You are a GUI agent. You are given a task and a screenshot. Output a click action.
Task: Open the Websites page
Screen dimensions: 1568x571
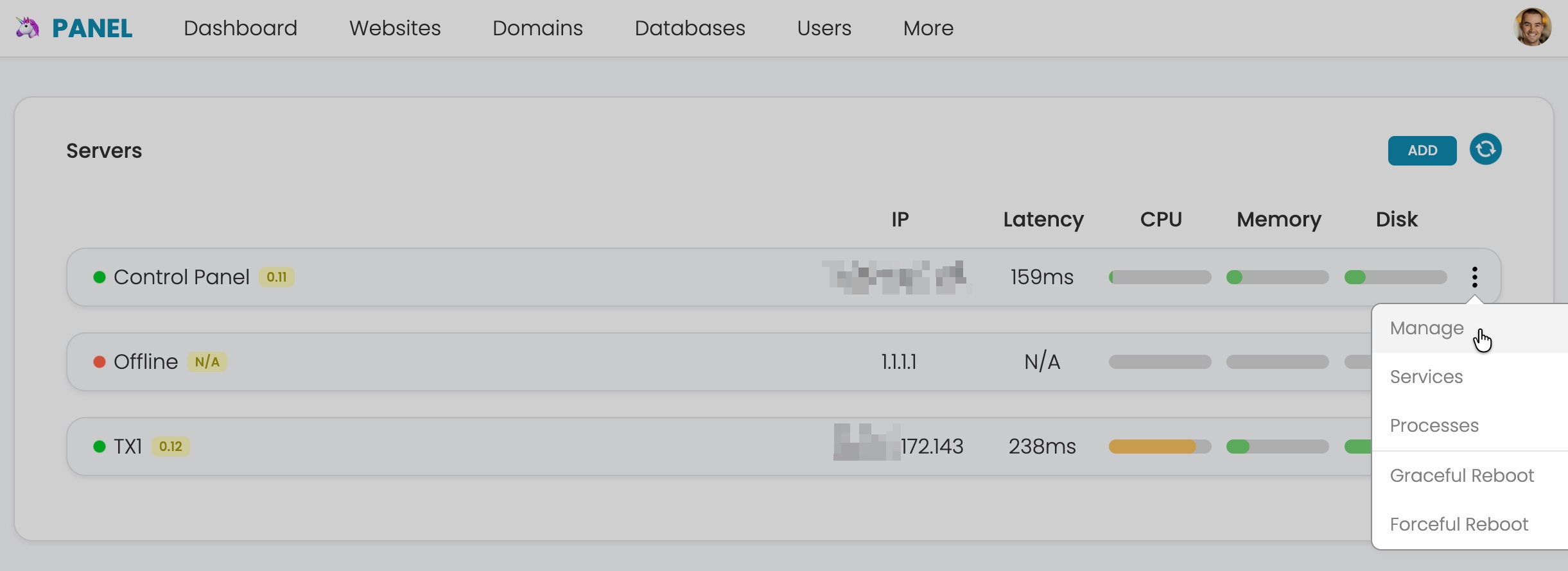395,28
